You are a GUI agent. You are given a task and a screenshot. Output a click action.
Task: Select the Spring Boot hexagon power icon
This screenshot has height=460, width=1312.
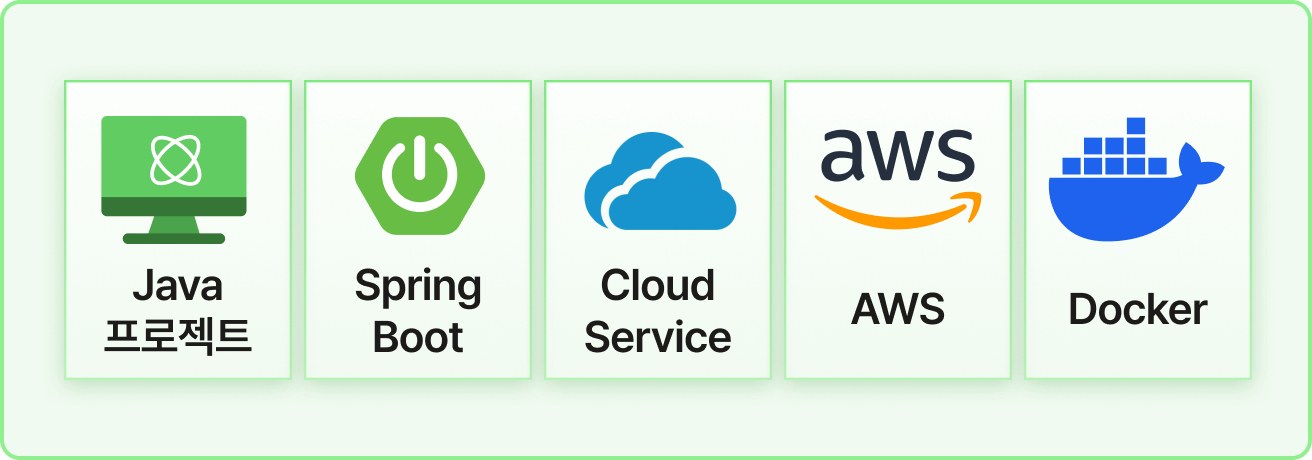click(x=419, y=177)
